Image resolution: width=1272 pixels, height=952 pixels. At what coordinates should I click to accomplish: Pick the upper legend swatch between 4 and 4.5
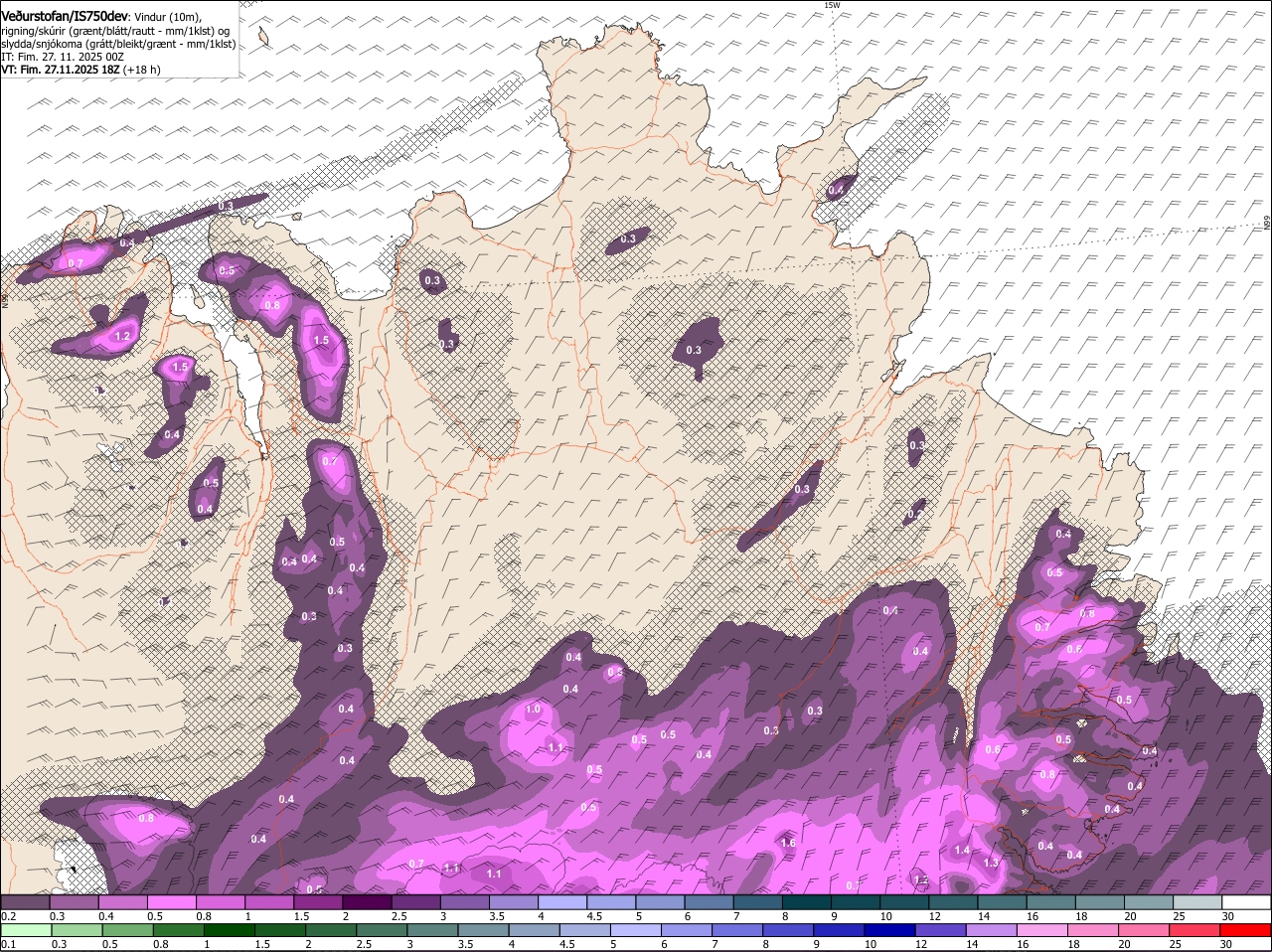(562, 902)
